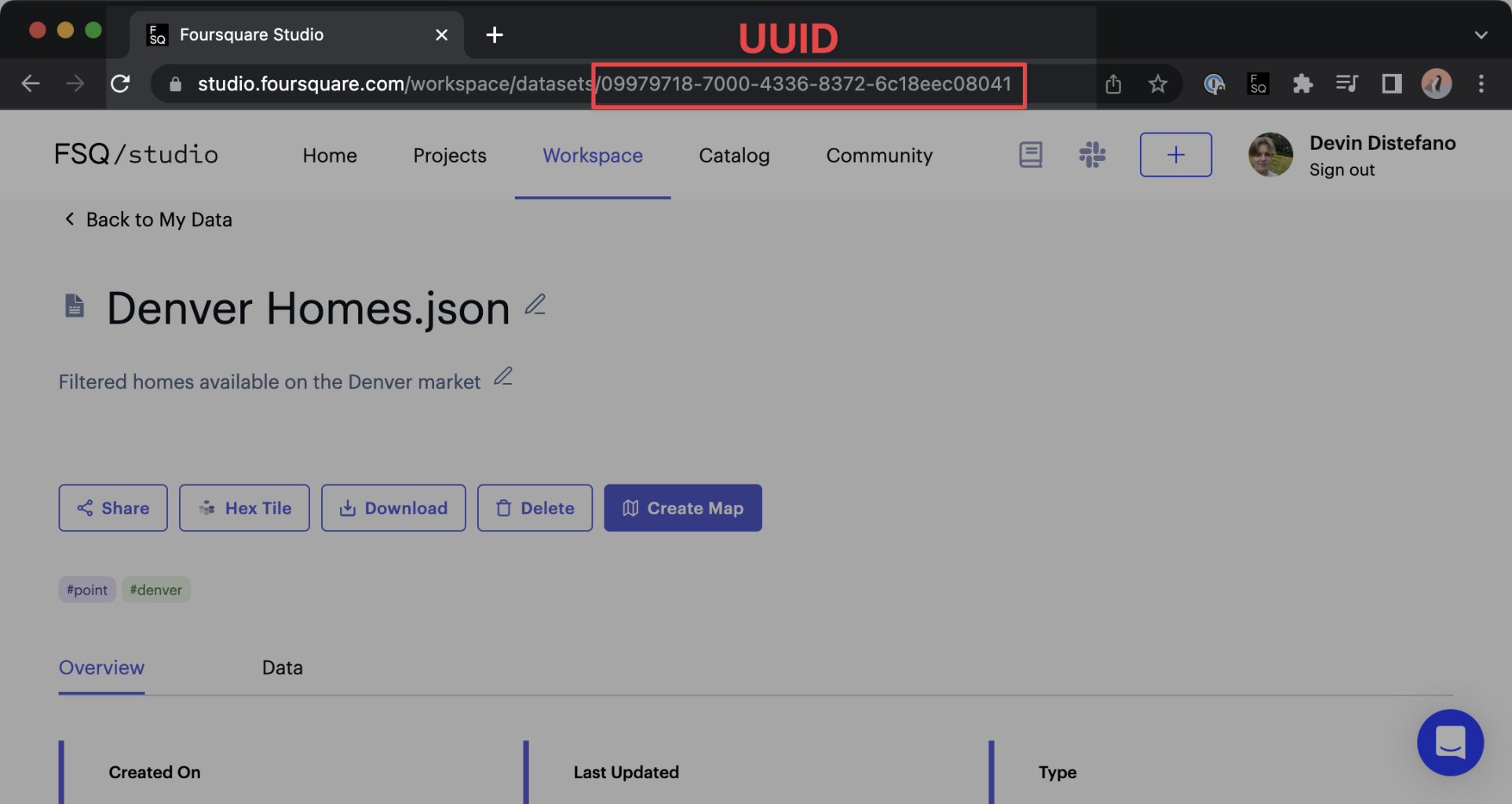Open the Community nav item
The height and width of the screenshot is (804, 1512).
click(x=879, y=155)
